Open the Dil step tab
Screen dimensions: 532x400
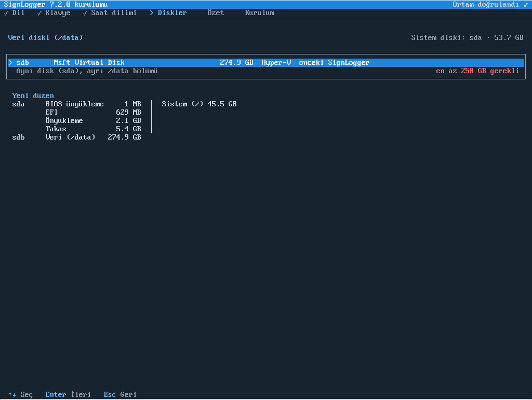(x=14, y=13)
